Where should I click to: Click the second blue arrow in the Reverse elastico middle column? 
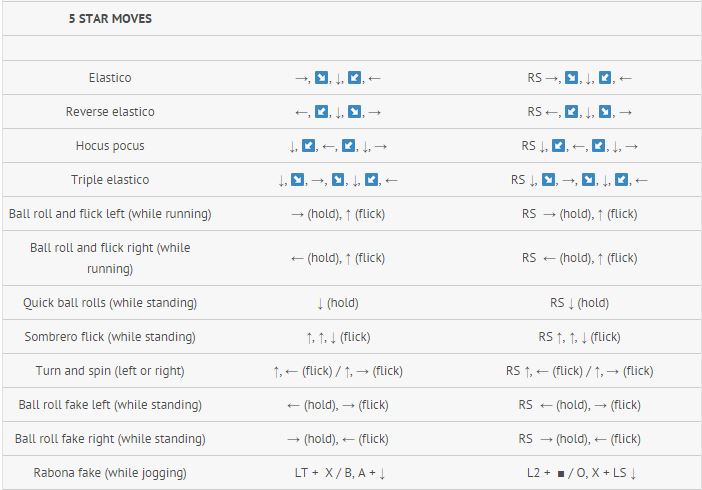point(355,112)
